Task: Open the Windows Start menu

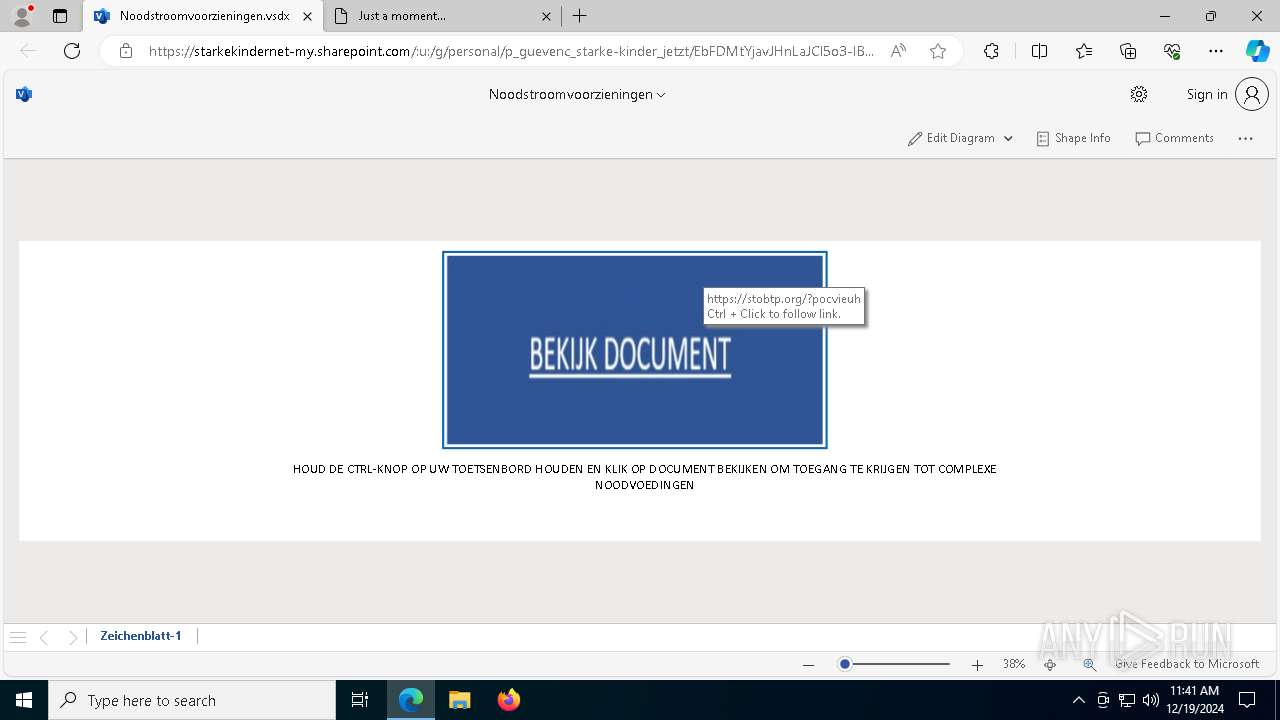Action: [24, 700]
